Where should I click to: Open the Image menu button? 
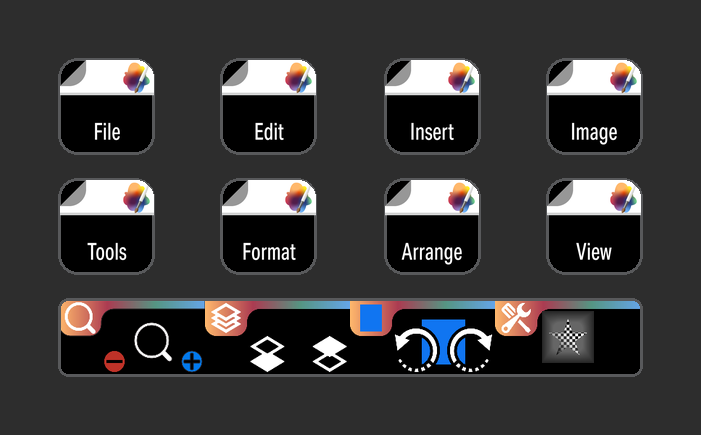[x=594, y=106]
